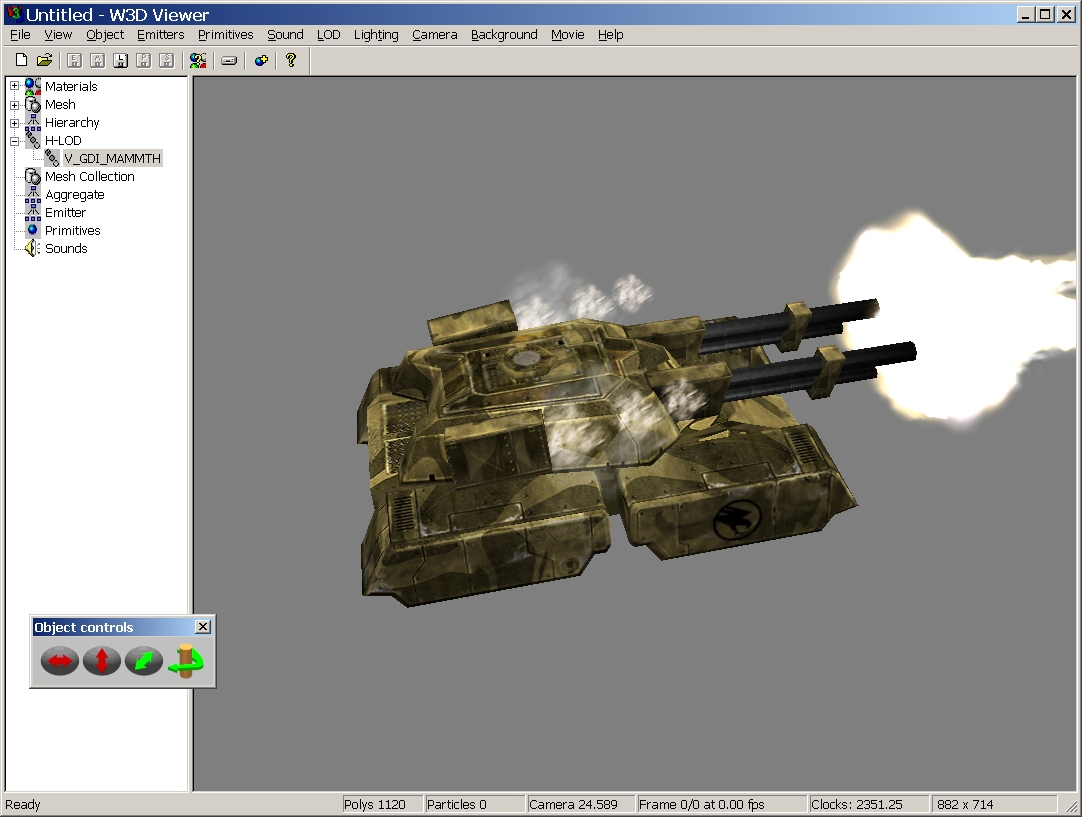This screenshot has height=817, width=1082.
Task: Open the LOD menu
Action: coord(328,35)
